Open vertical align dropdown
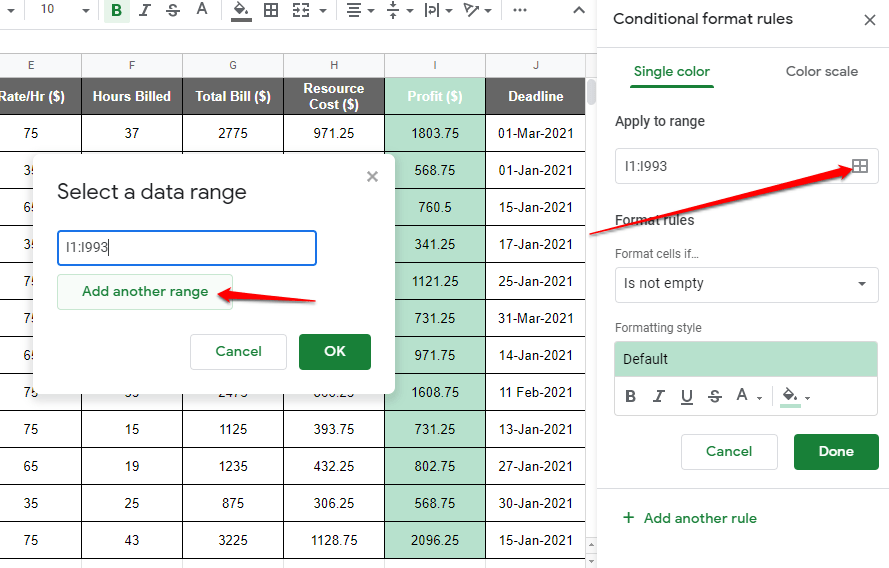Viewport: 889px width, 568px height. coord(399,10)
